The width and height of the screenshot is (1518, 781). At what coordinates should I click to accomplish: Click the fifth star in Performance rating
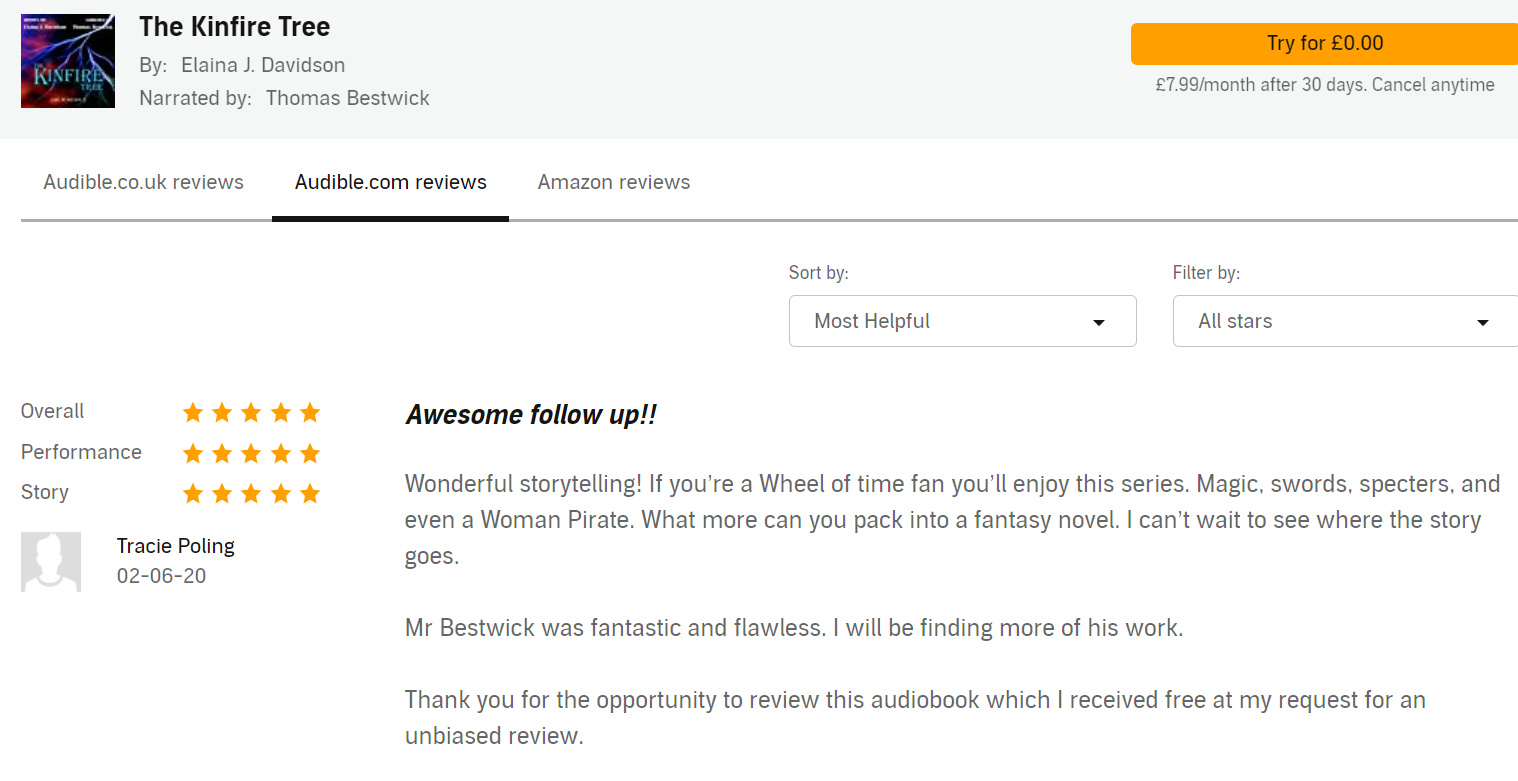tap(310, 453)
